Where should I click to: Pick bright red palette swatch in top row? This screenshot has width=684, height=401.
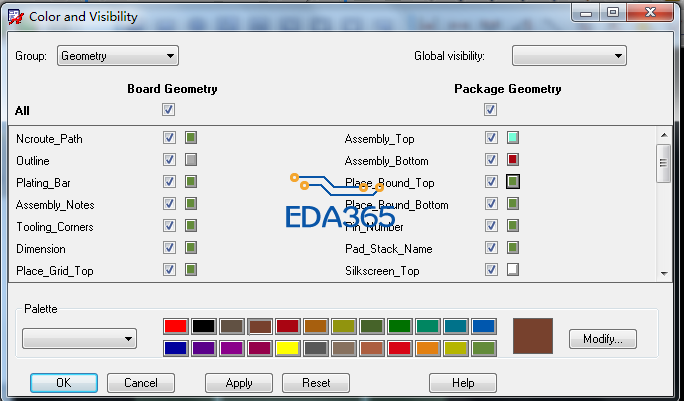pos(176,326)
